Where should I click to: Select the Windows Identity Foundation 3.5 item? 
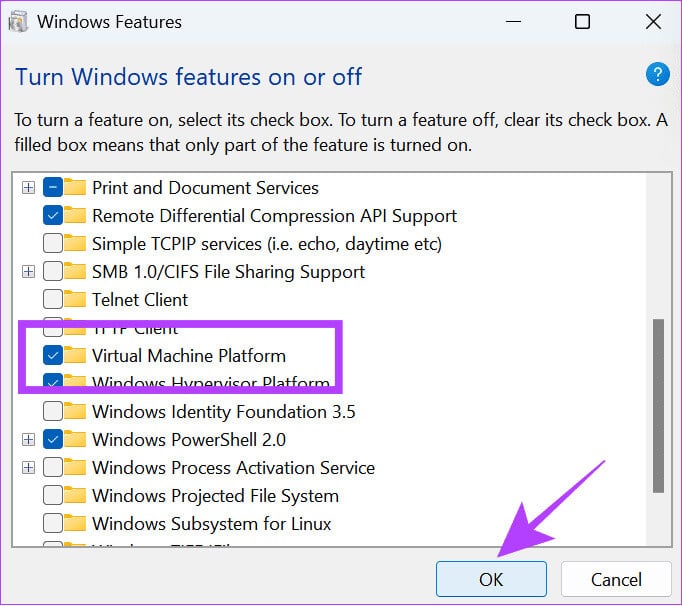223,411
